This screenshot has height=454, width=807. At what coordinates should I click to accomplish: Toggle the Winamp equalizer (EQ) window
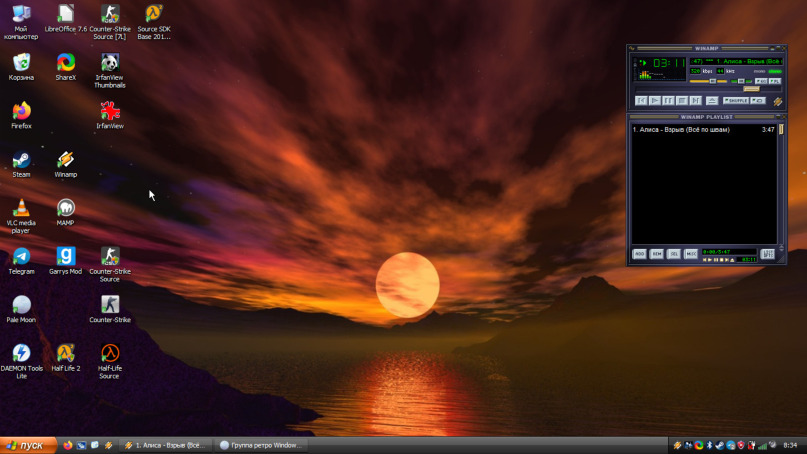[x=761, y=81]
